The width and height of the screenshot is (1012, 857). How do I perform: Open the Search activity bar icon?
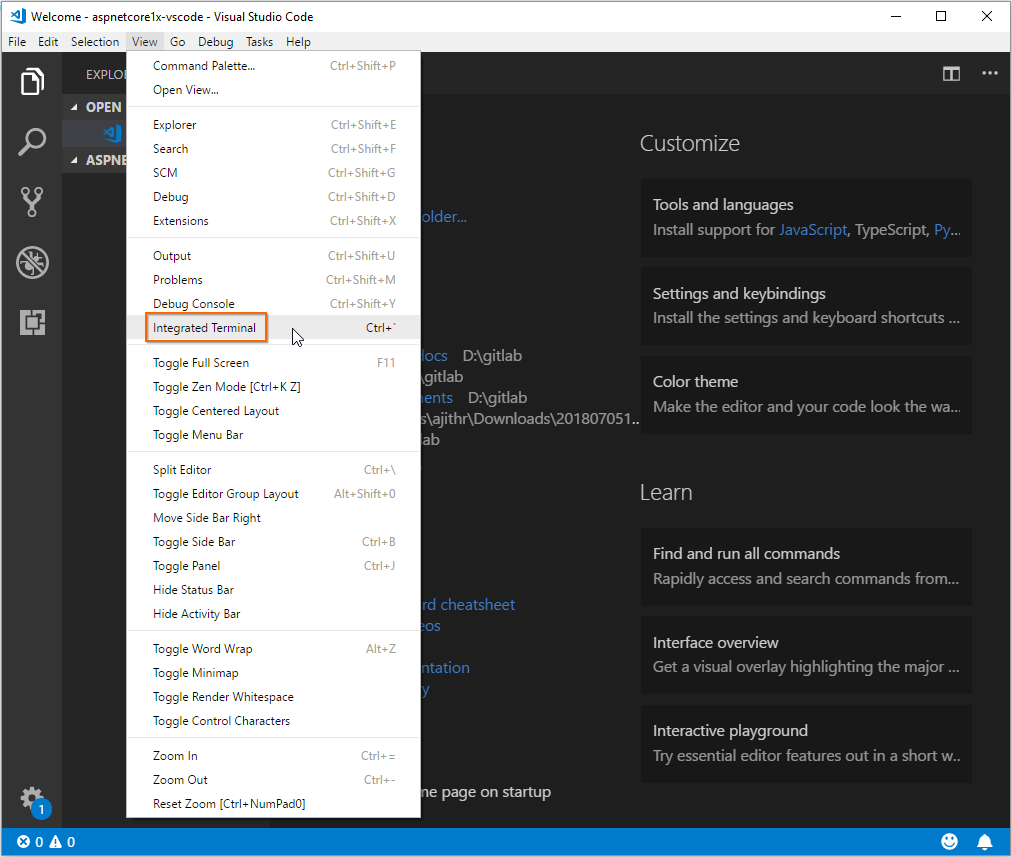(x=32, y=141)
